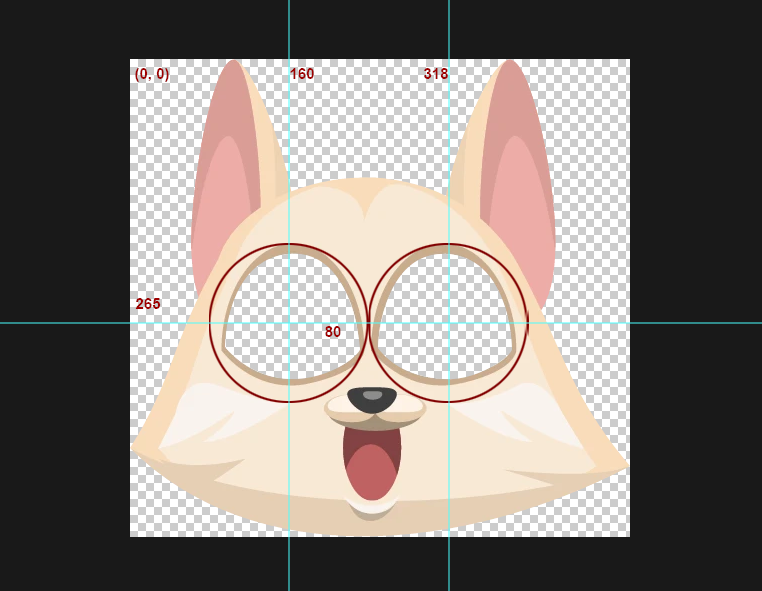Click the "160" label on the canvas
Viewport: 762px width, 591px height.
pyautogui.click(x=302, y=74)
